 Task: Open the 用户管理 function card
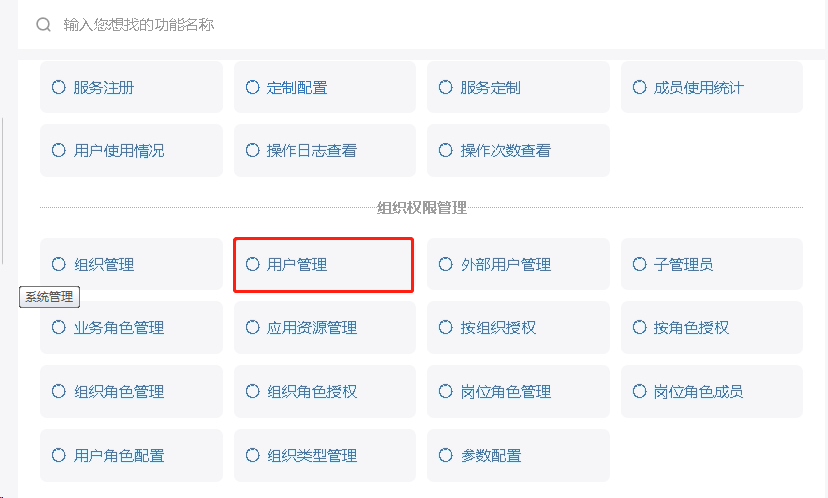click(324, 264)
